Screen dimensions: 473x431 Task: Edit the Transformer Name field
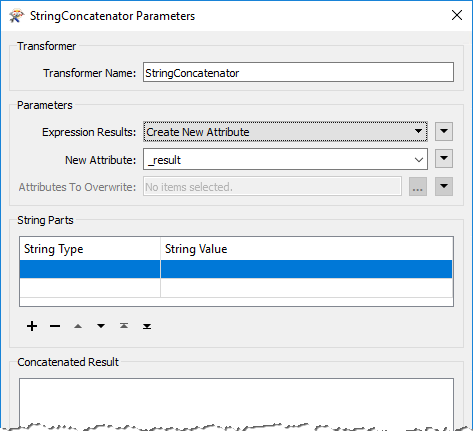click(298, 72)
